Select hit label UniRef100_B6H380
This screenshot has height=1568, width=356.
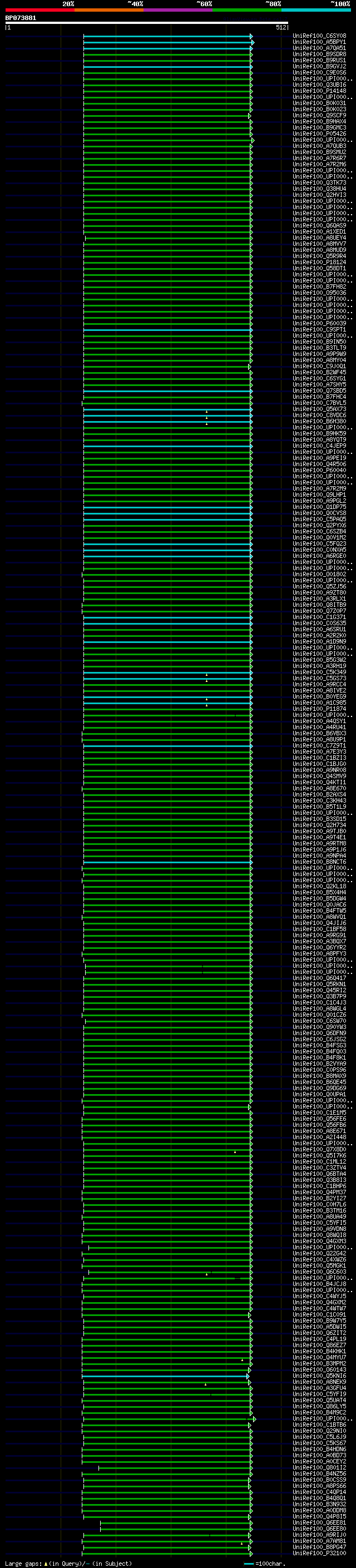point(319,421)
